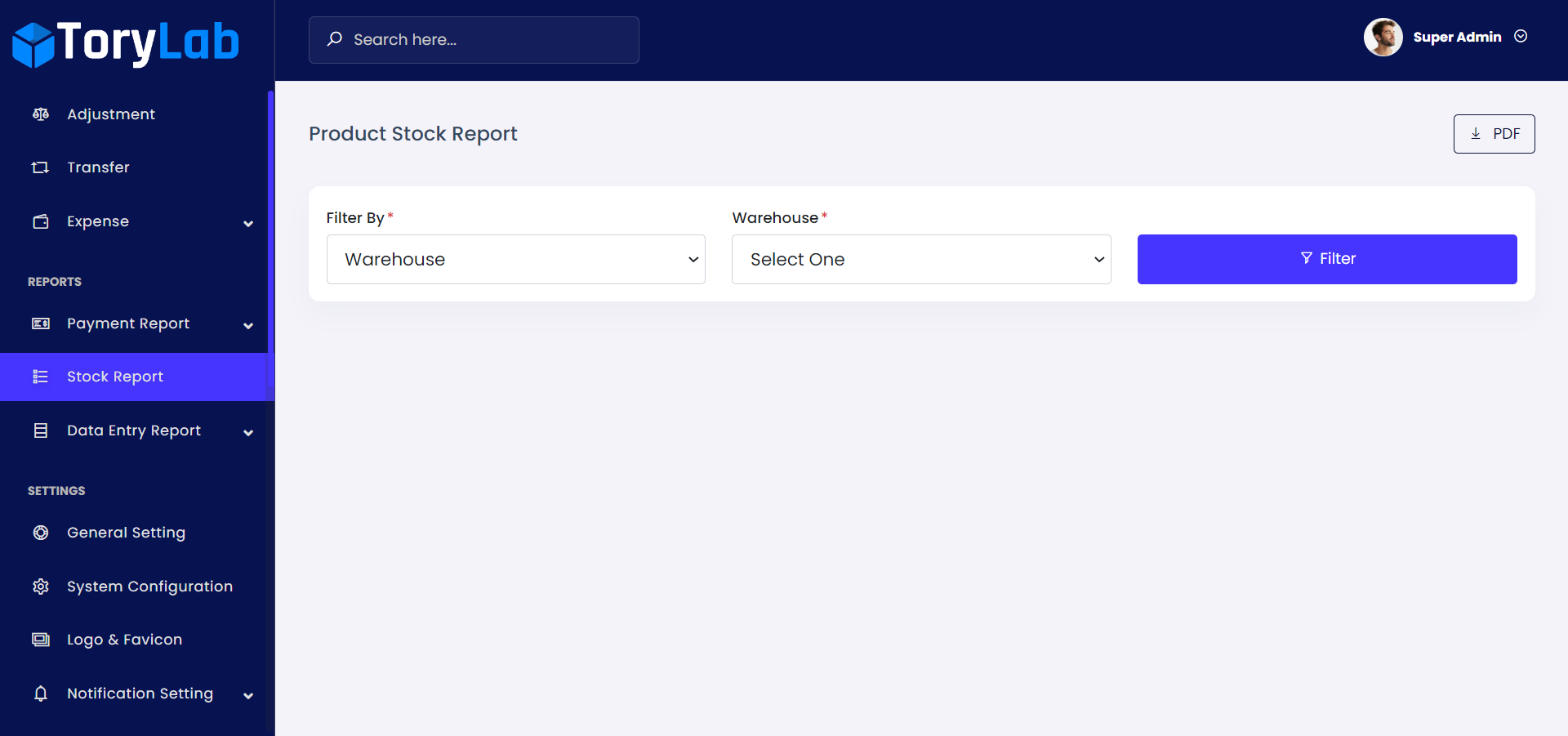The height and width of the screenshot is (736, 1568).
Task: Click the Logo & Favicon image icon
Action: click(x=40, y=640)
